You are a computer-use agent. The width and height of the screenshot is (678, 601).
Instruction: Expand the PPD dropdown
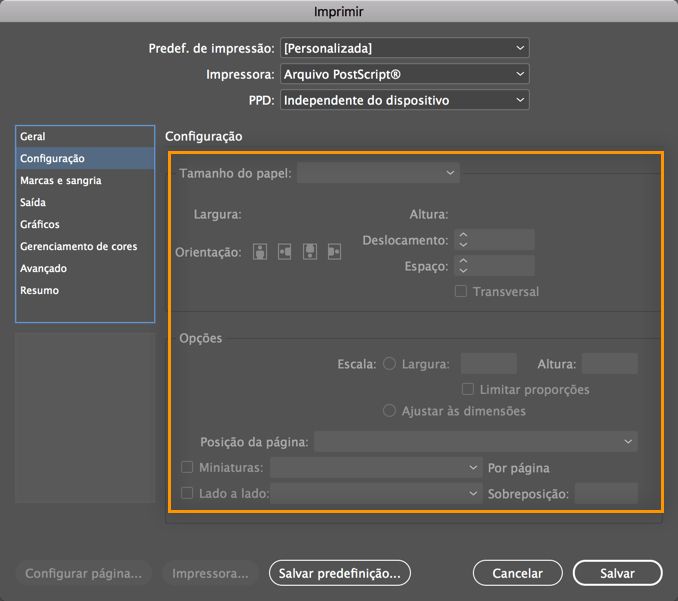pos(404,100)
